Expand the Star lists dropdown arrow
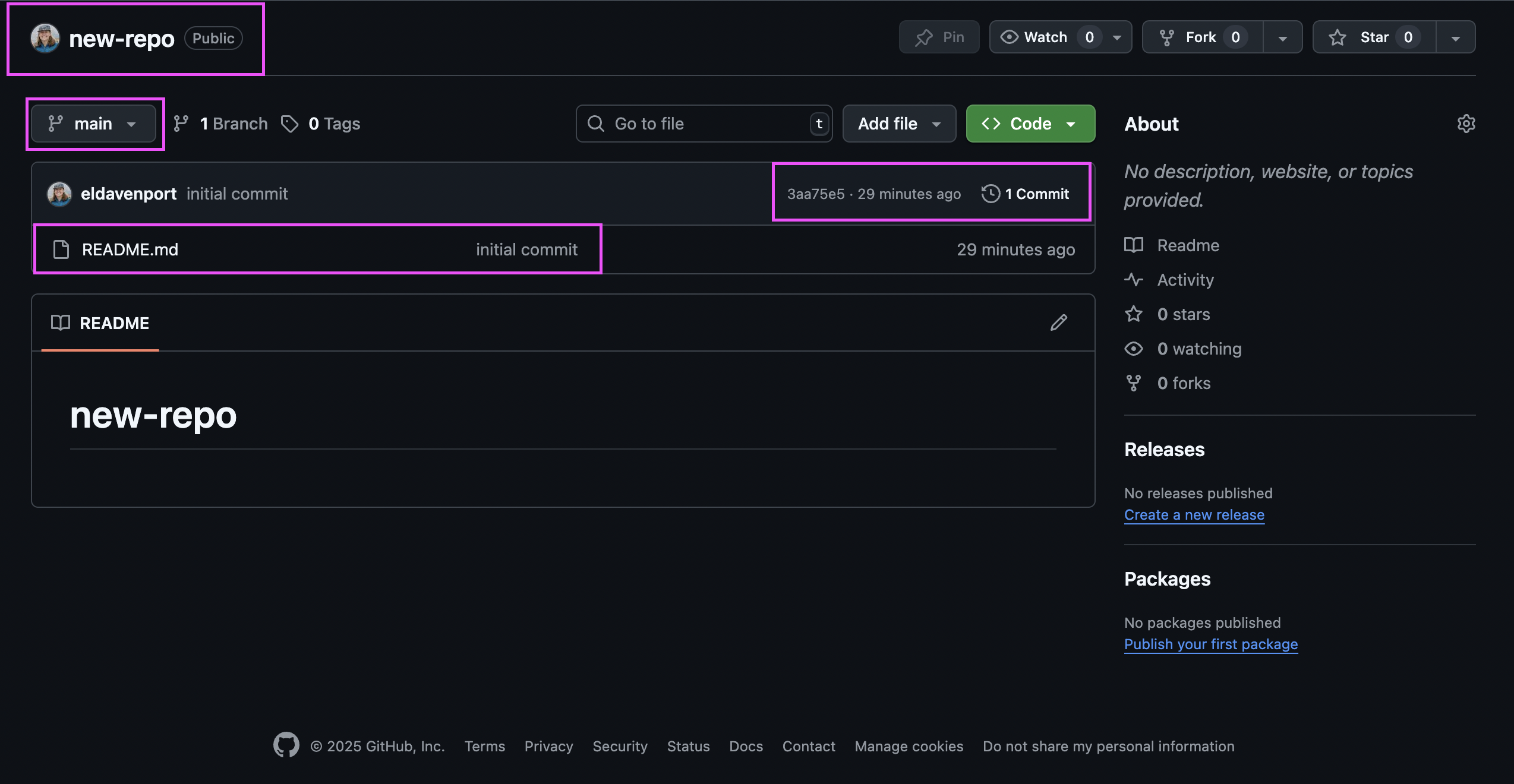 pos(1456,37)
